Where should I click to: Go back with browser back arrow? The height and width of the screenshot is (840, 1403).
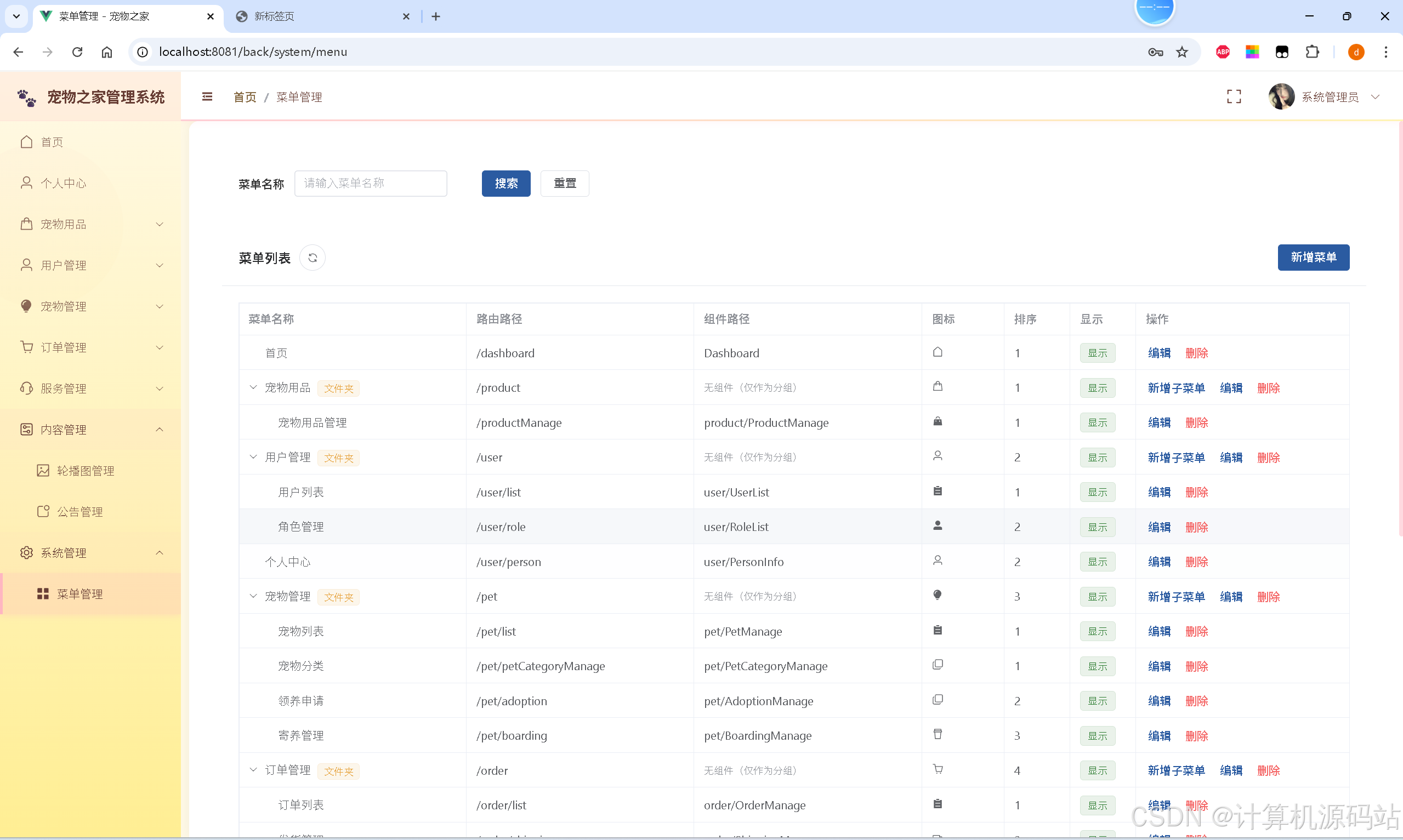(x=18, y=52)
